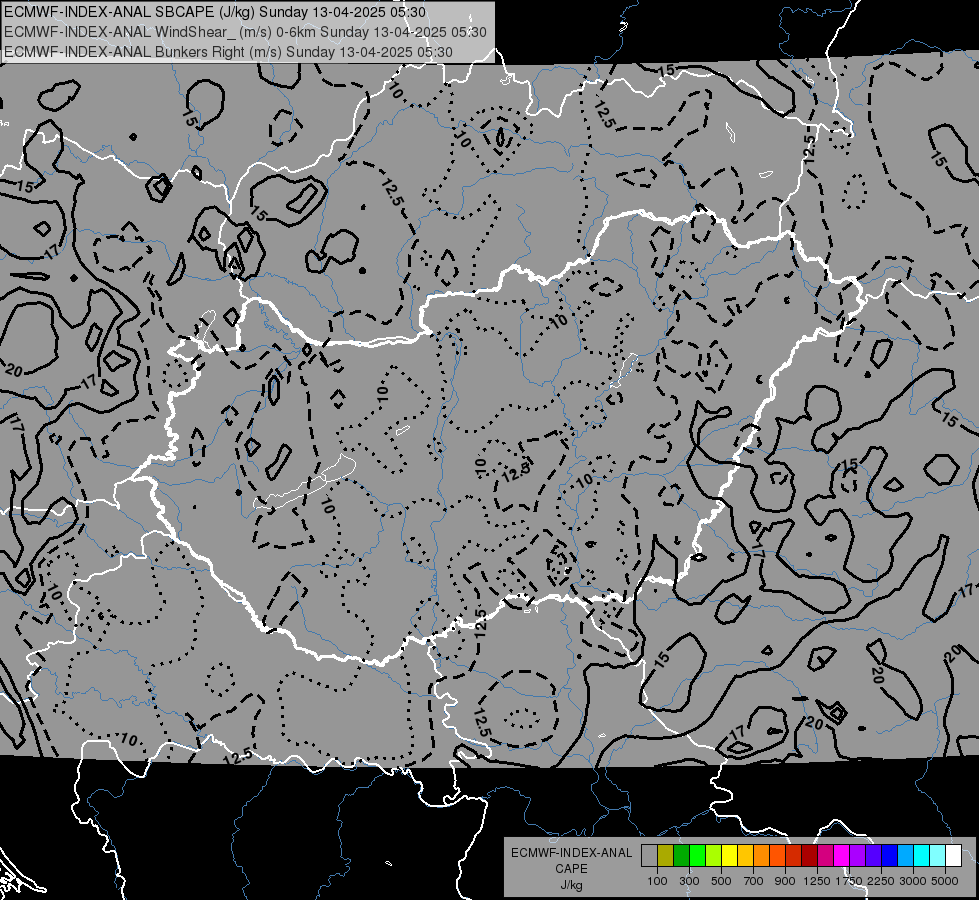The width and height of the screenshot is (979, 900).
Task: Click the 100 legend value
Action: [657, 881]
